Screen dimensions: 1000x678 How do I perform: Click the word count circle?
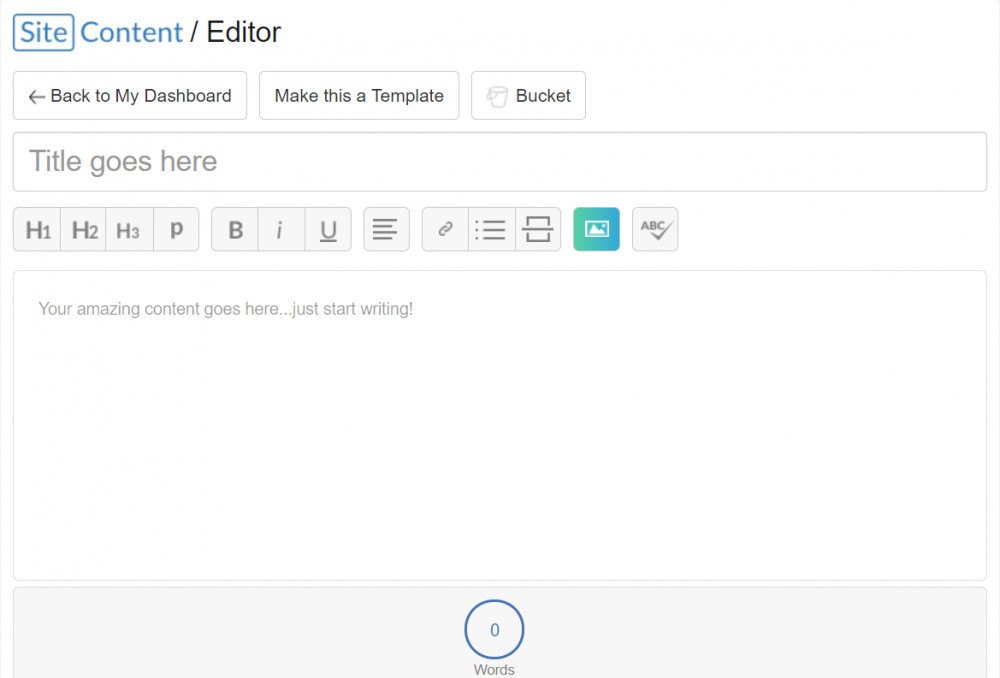[494, 630]
